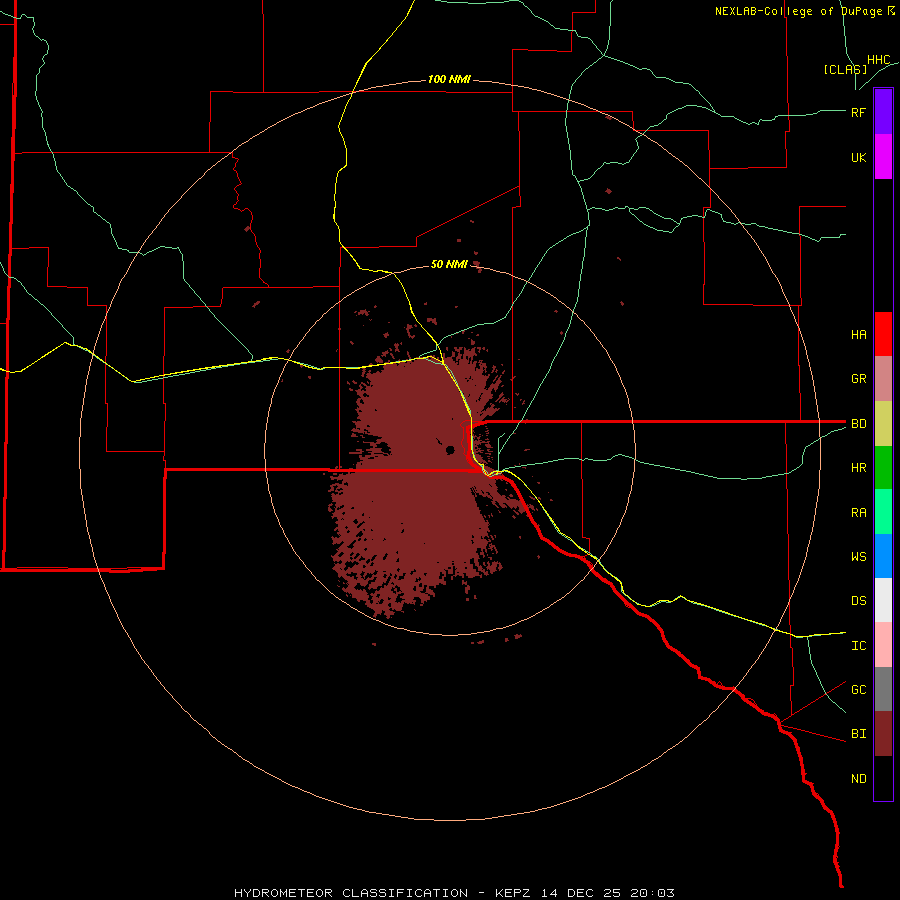Click the HR legend label
Viewport: 900px width, 900px height.
(x=858, y=468)
